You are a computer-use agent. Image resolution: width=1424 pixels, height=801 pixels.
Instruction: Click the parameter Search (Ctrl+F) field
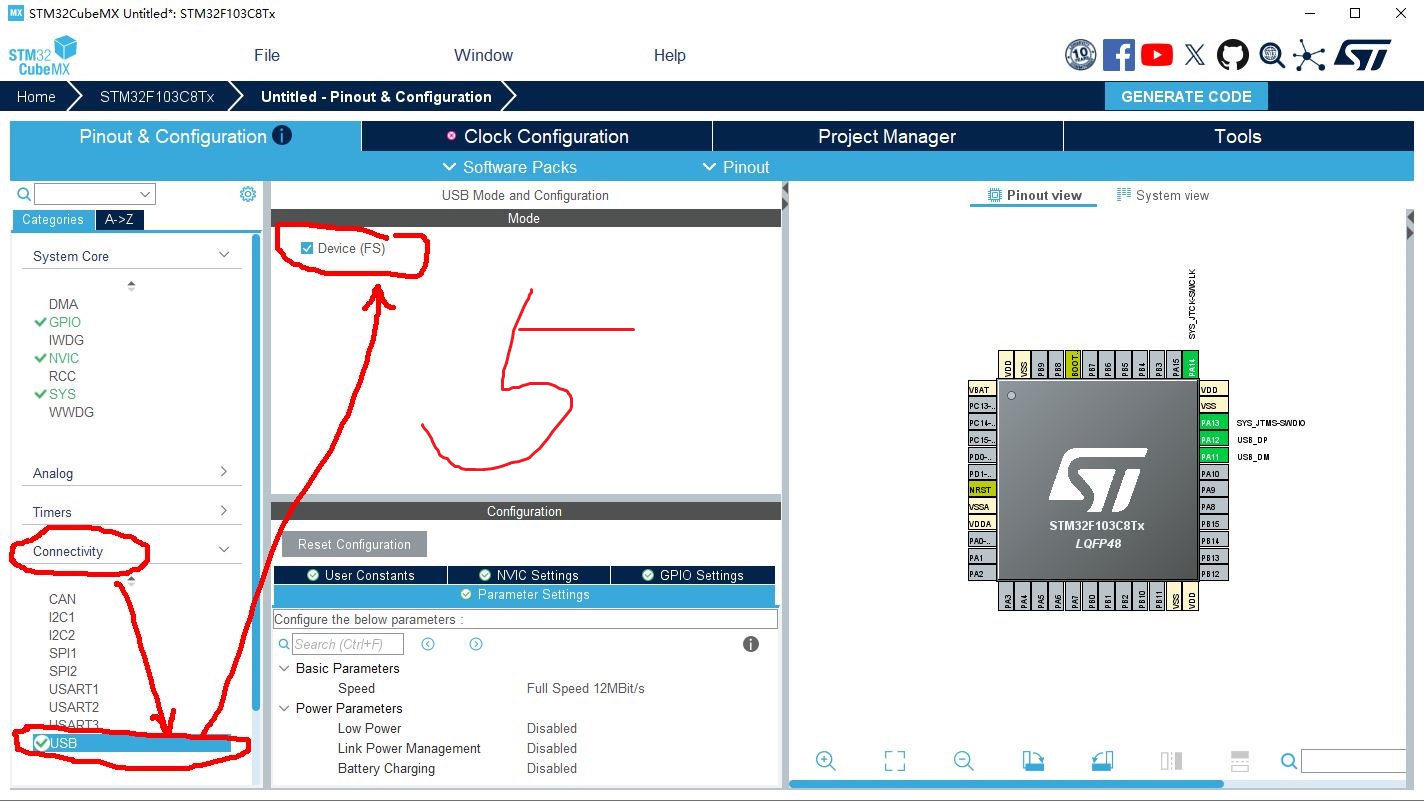[348, 644]
